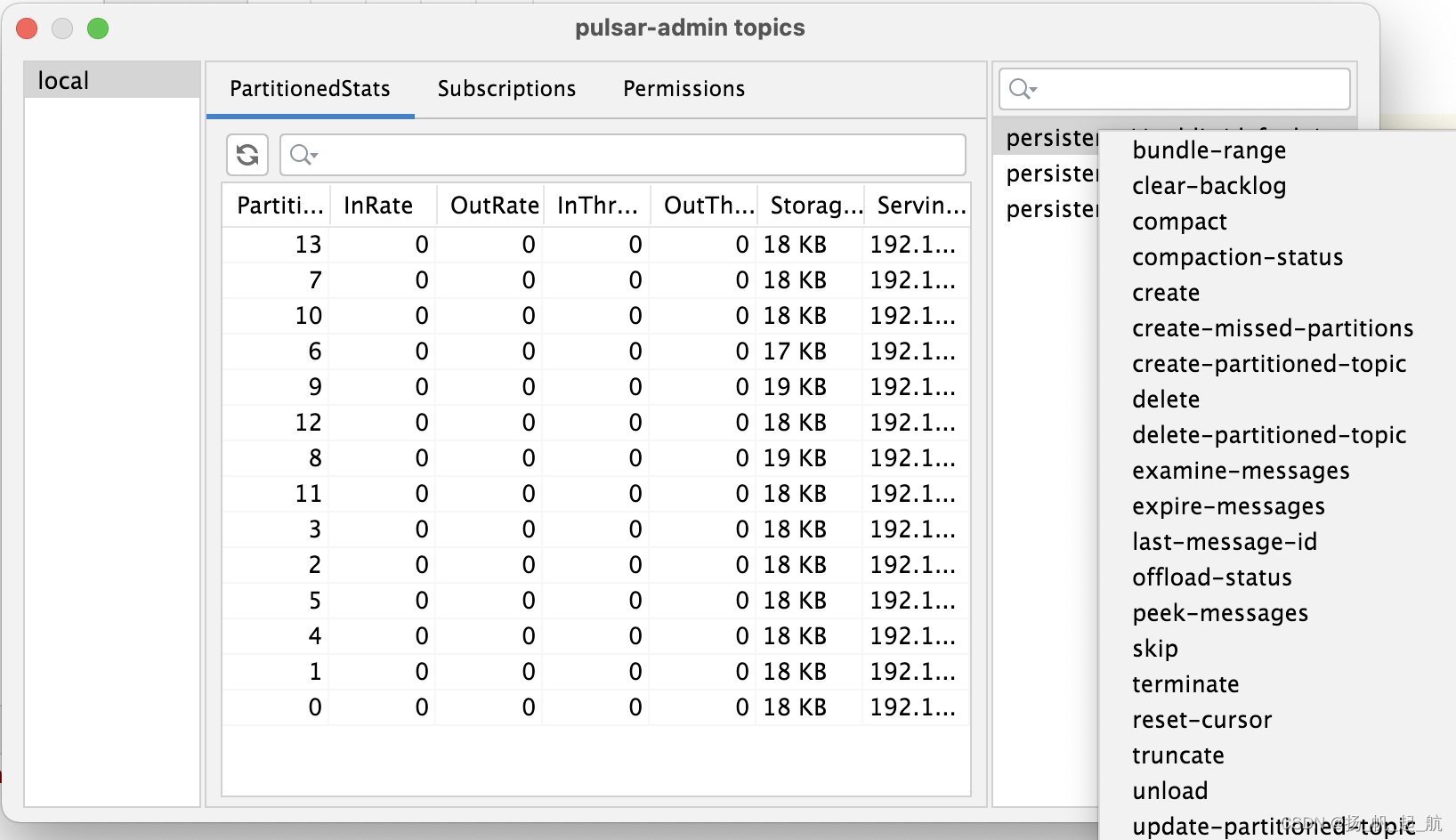The height and width of the screenshot is (840, 1456).
Task: Choose the terminate action
Action: pyautogui.click(x=1185, y=684)
